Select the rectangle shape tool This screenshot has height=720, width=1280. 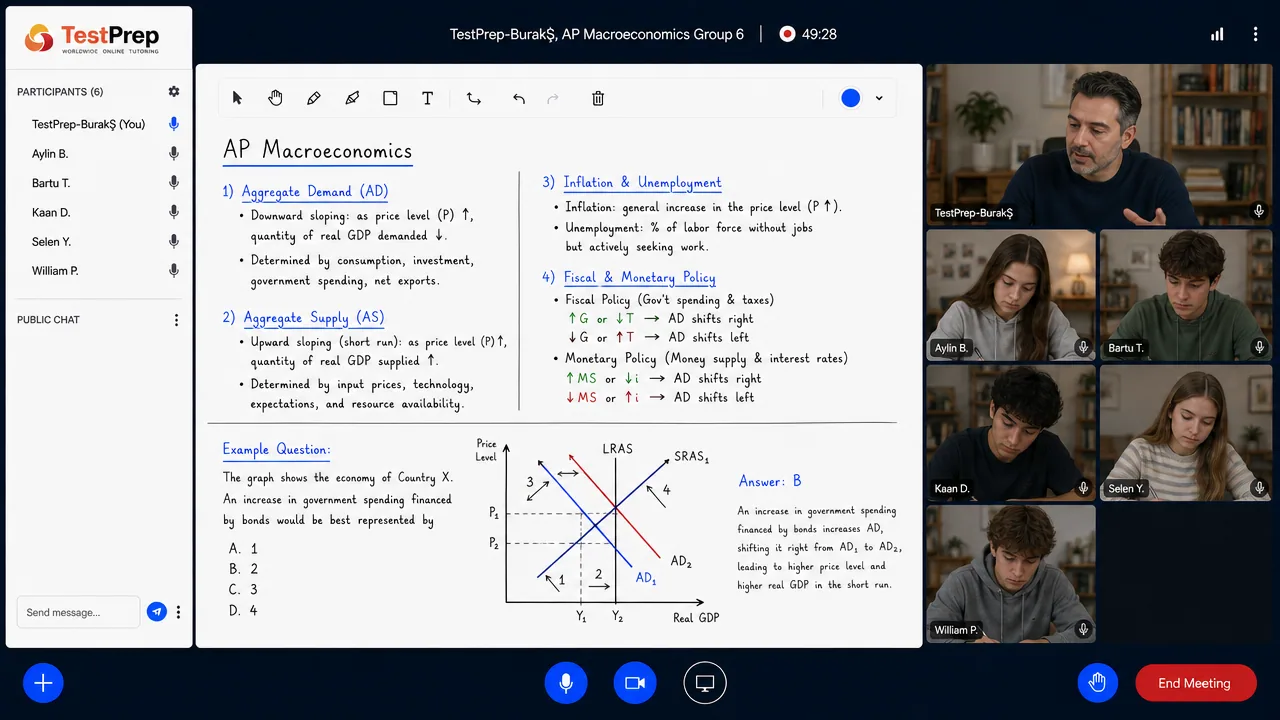click(x=390, y=98)
